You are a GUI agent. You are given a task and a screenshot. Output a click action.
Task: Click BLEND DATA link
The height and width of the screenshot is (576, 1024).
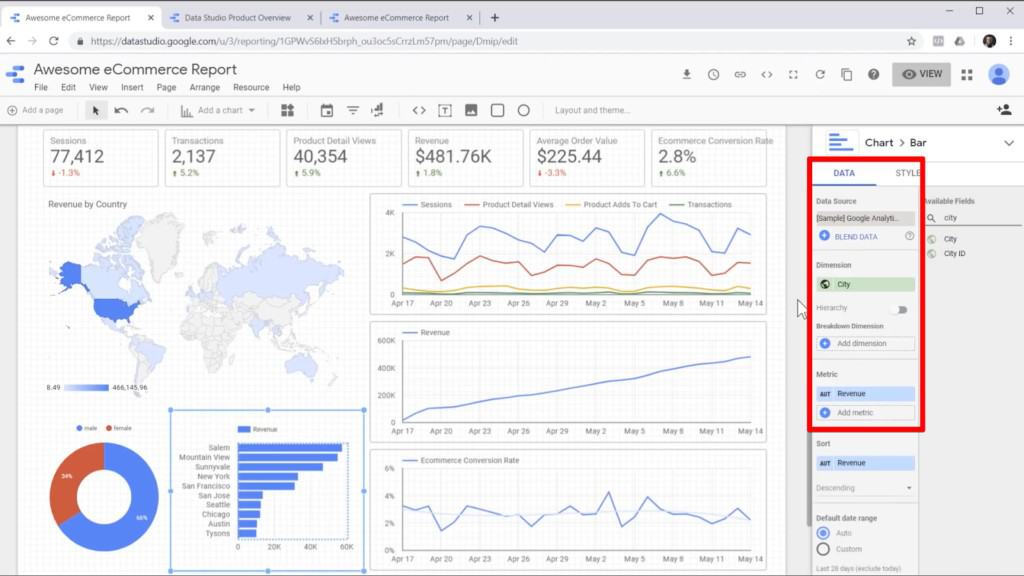[x=857, y=237]
